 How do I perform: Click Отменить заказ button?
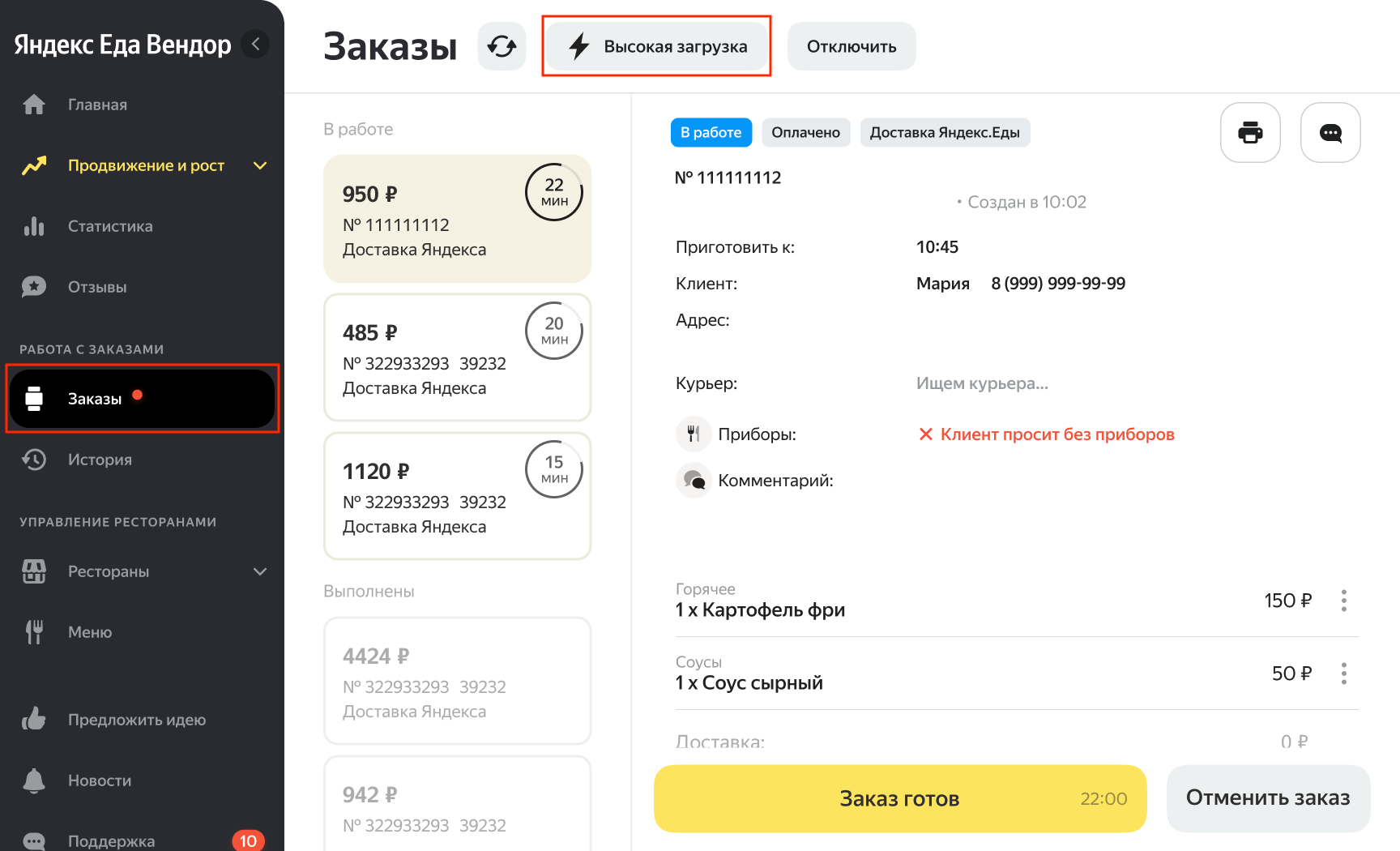click(x=1268, y=798)
